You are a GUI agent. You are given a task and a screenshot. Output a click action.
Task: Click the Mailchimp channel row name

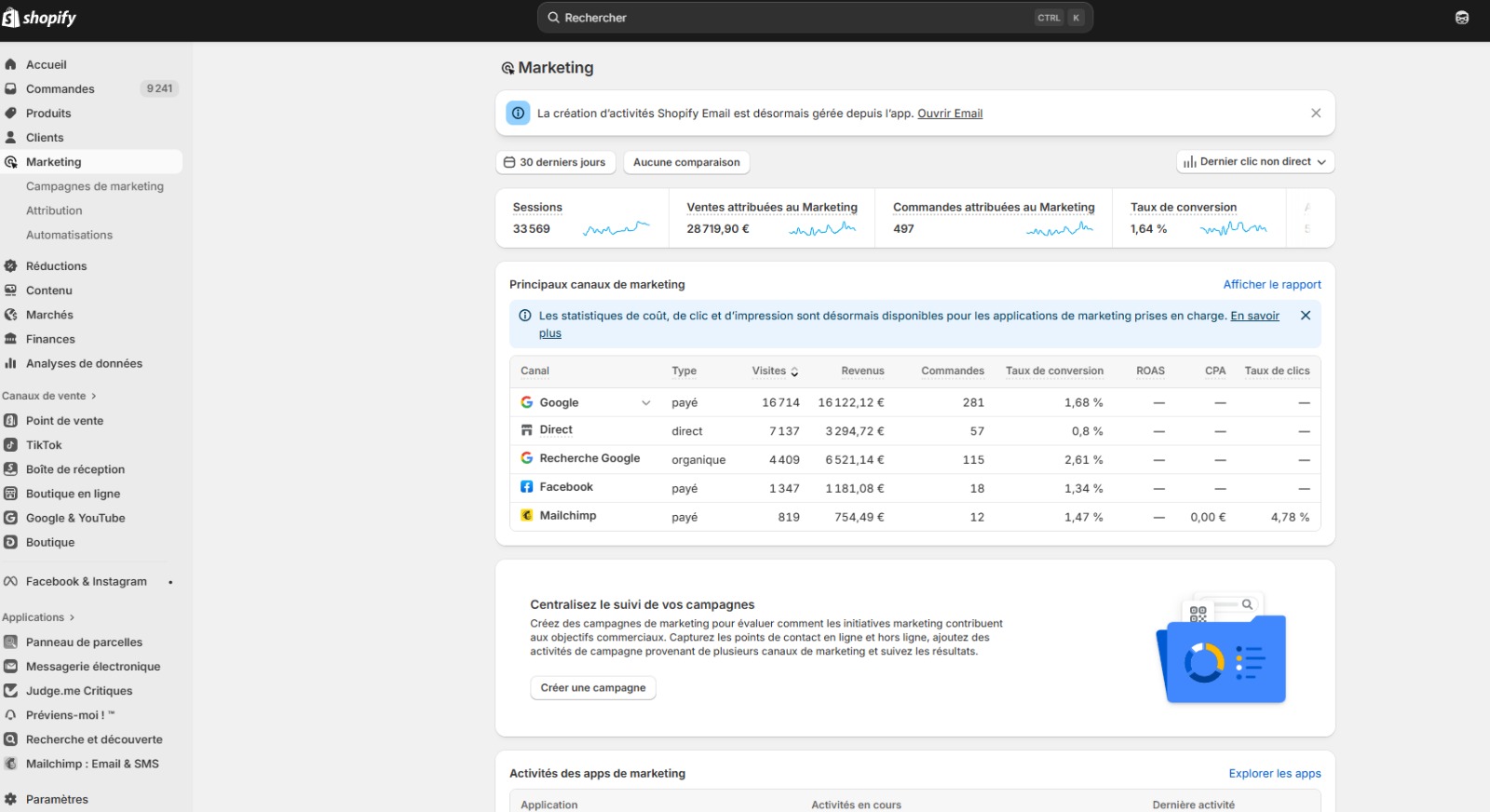[x=568, y=515]
